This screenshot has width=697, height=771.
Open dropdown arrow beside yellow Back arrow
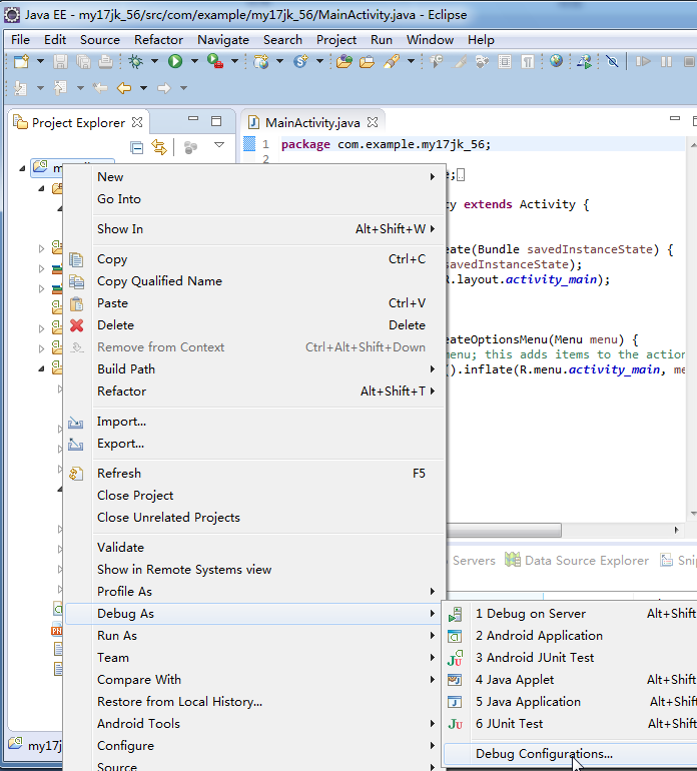pos(144,88)
